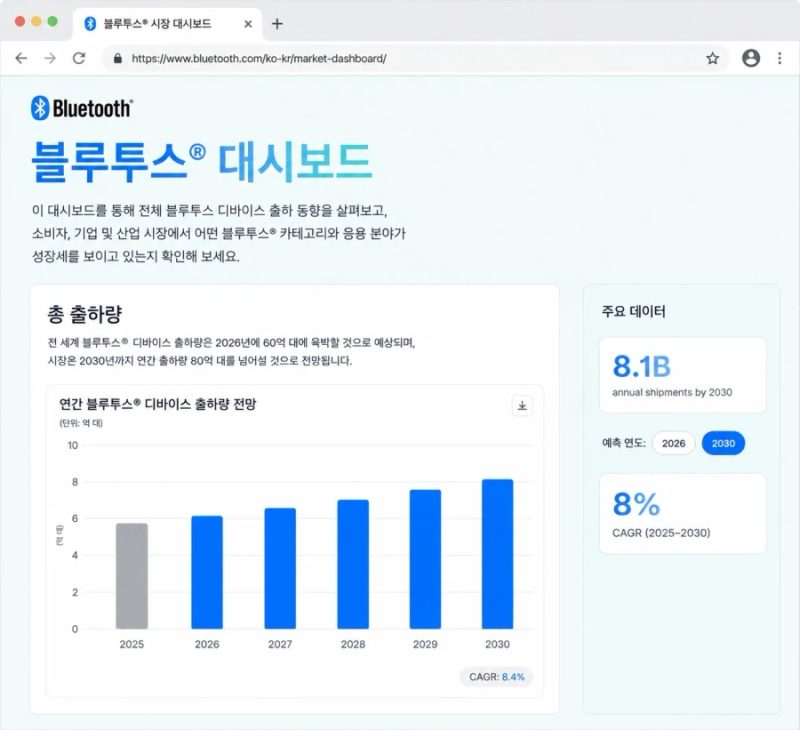The image size is (800, 730).
Task: Click the 2029 blue bar
Action: [x=426, y=559]
